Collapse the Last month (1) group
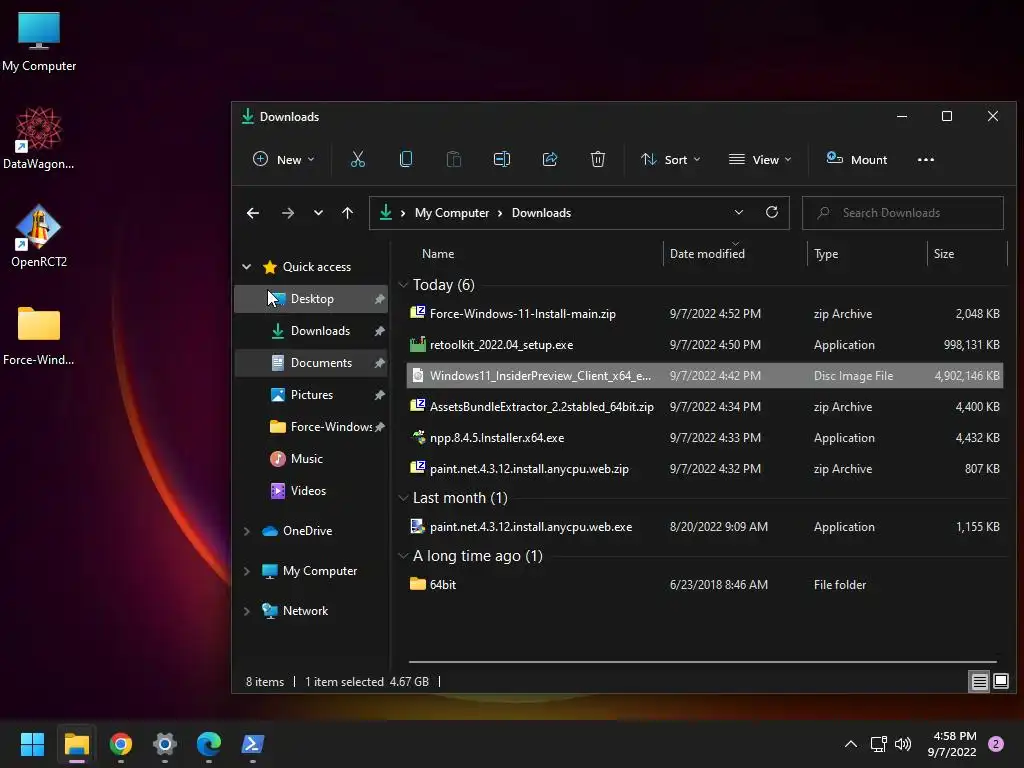Screen dimensions: 1024x768 [x=403, y=498]
